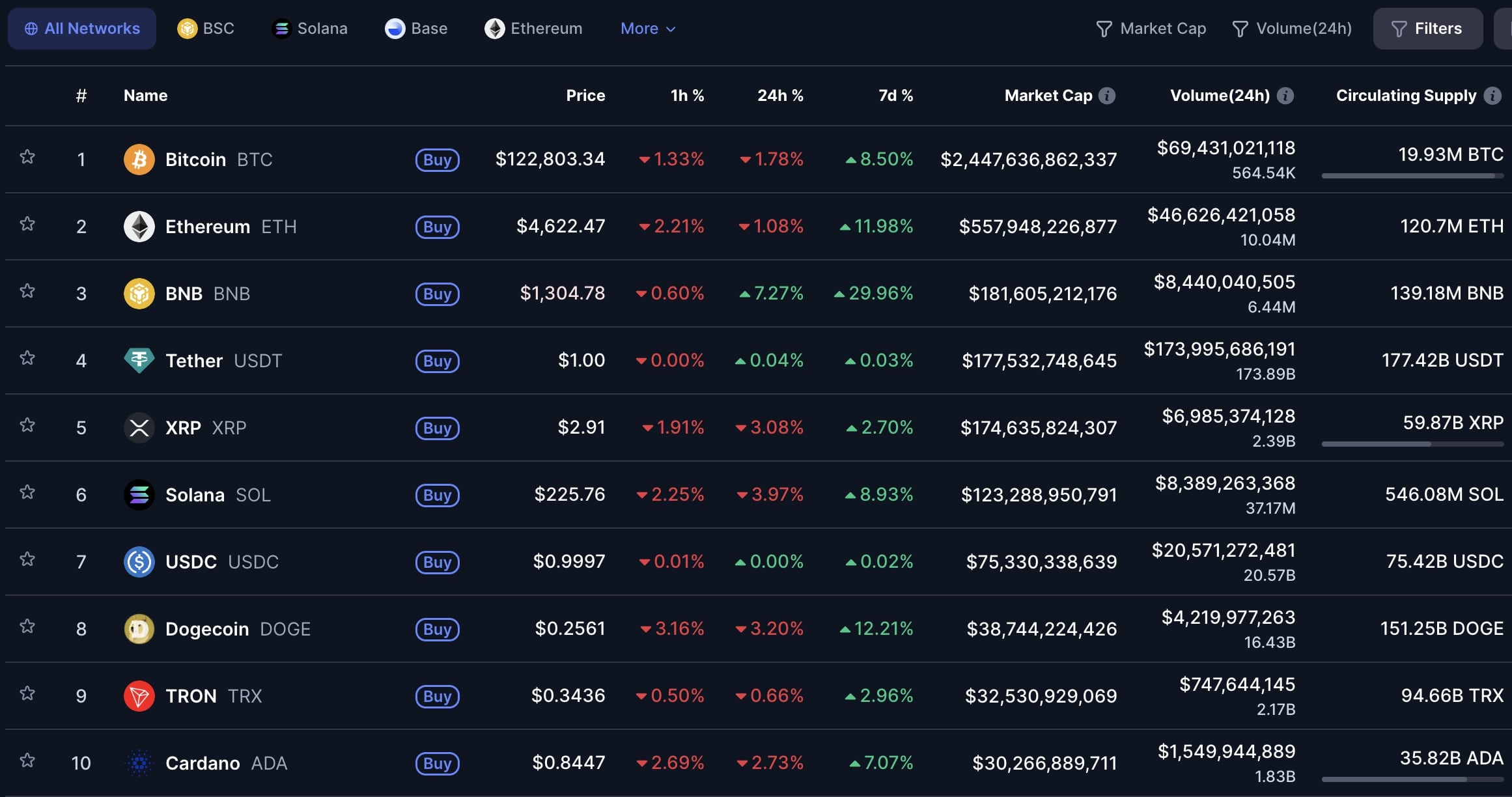1512x797 pixels.
Task: Click the Solana coin logo in row 6
Action: click(139, 495)
